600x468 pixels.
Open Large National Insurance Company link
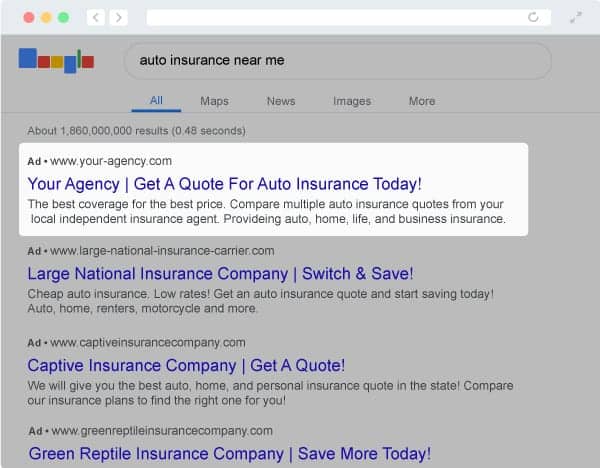click(x=220, y=274)
